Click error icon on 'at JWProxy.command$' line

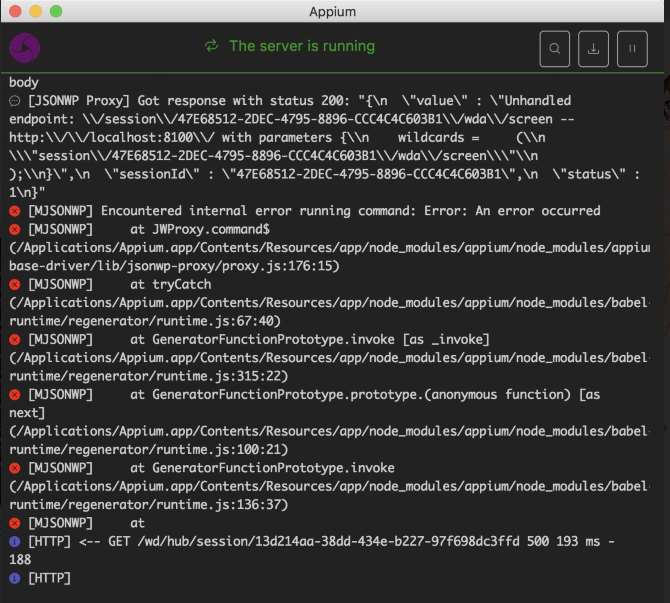click(x=15, y=229)
